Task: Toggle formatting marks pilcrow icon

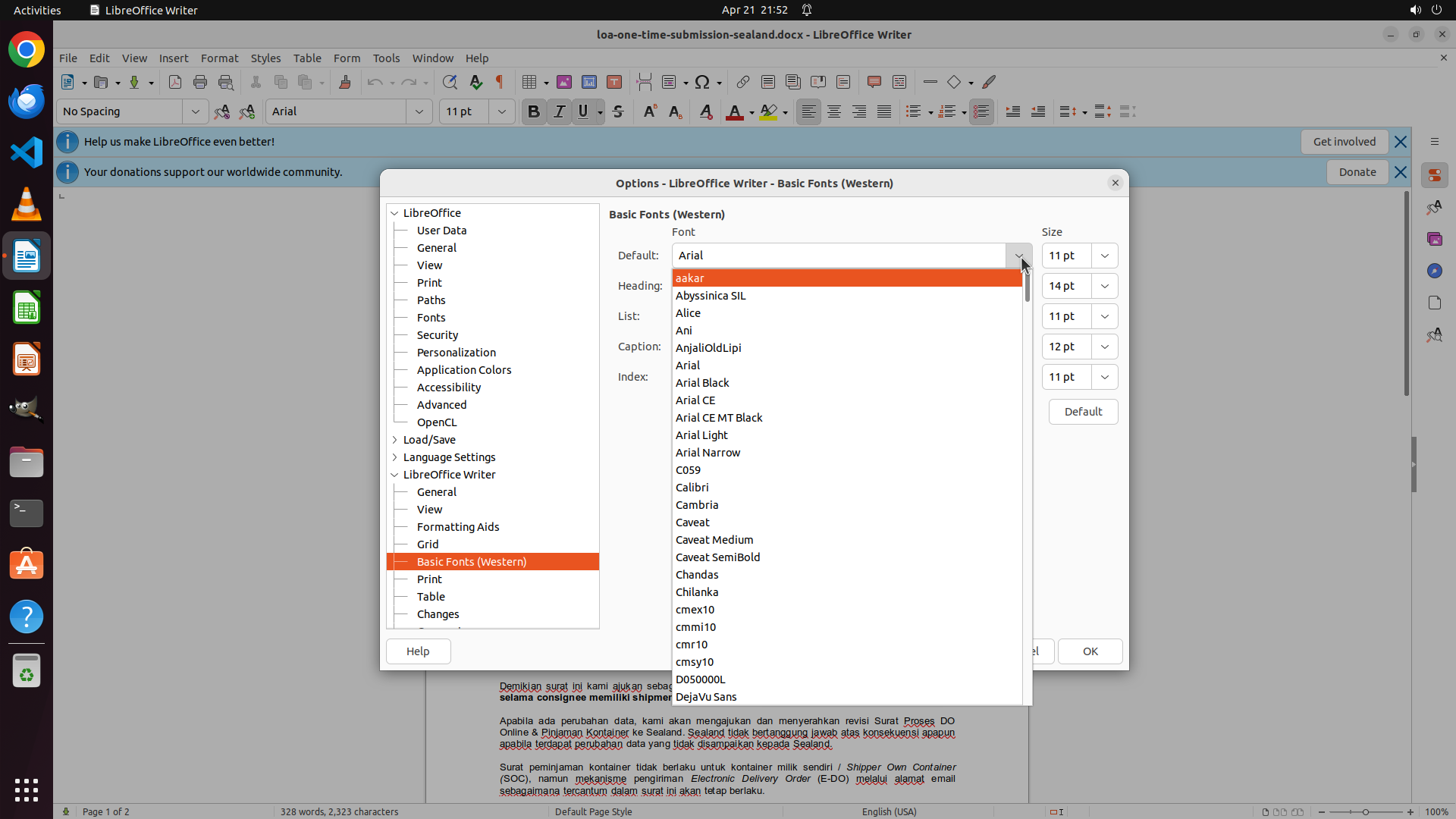Action: click(500, 82)
